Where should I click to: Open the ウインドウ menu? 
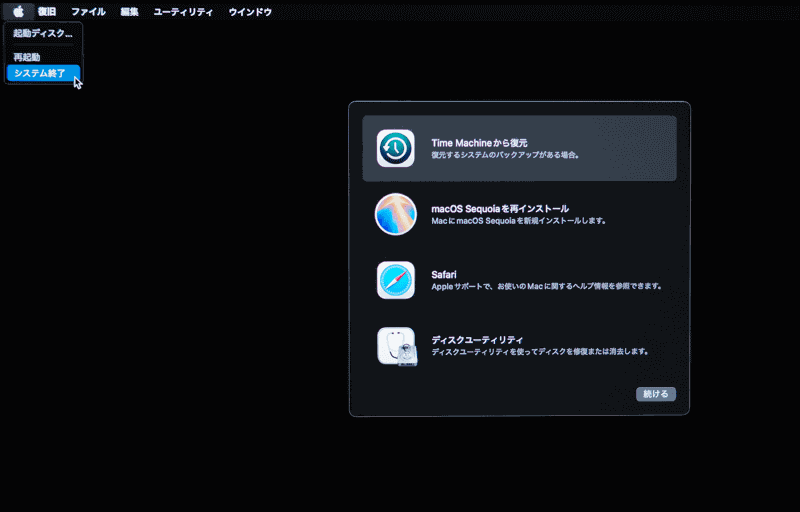click(250, 12)
